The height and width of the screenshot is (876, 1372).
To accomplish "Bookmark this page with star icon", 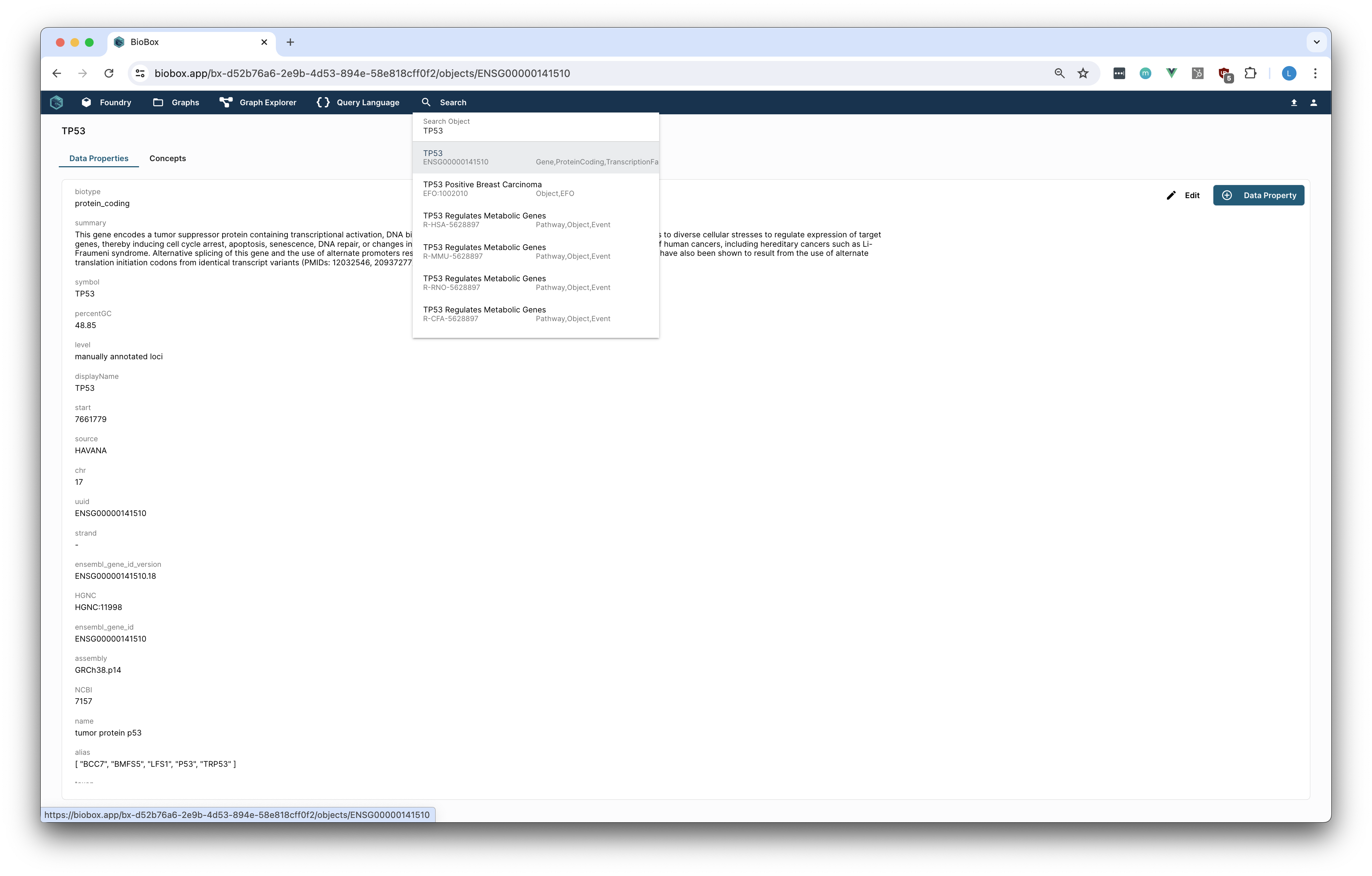I will pos(1083,73).
